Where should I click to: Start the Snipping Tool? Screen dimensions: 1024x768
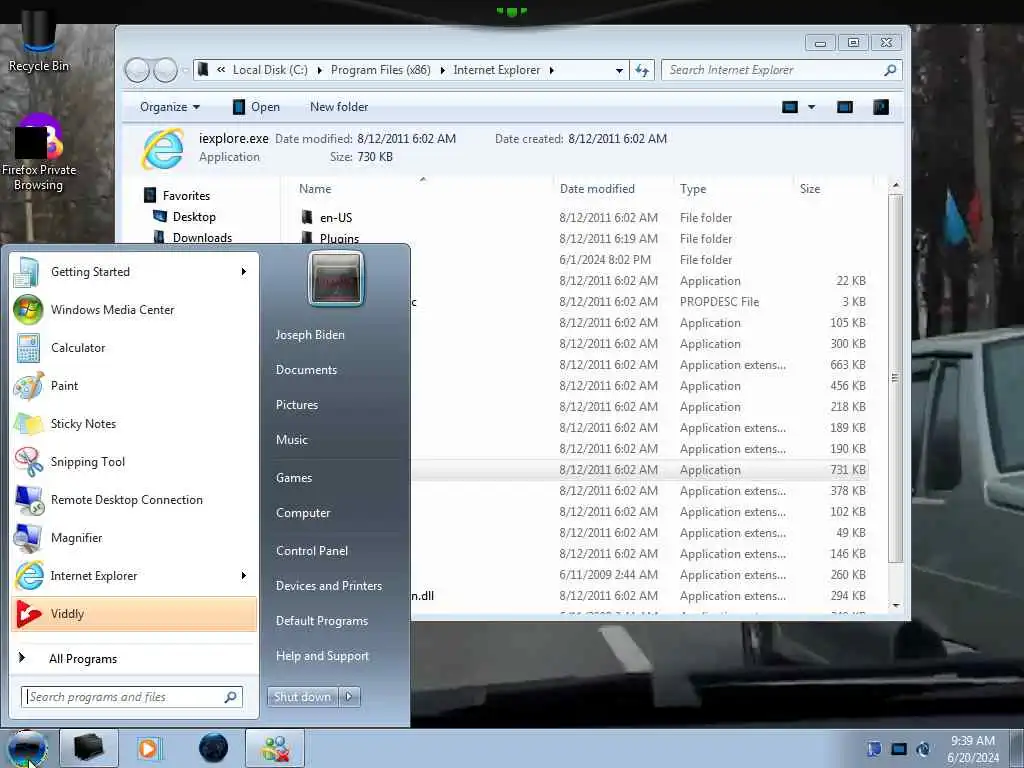pos(134,462)
